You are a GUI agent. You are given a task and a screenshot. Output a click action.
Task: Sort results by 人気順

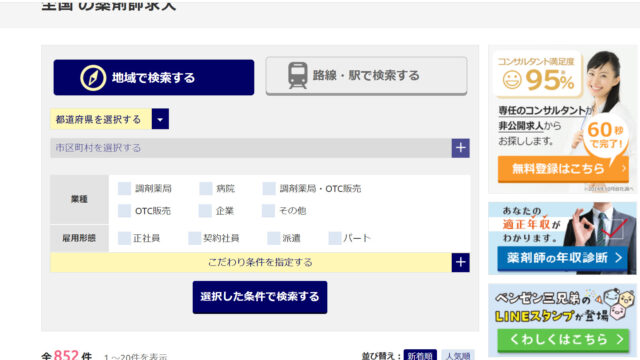pos(458,356)
